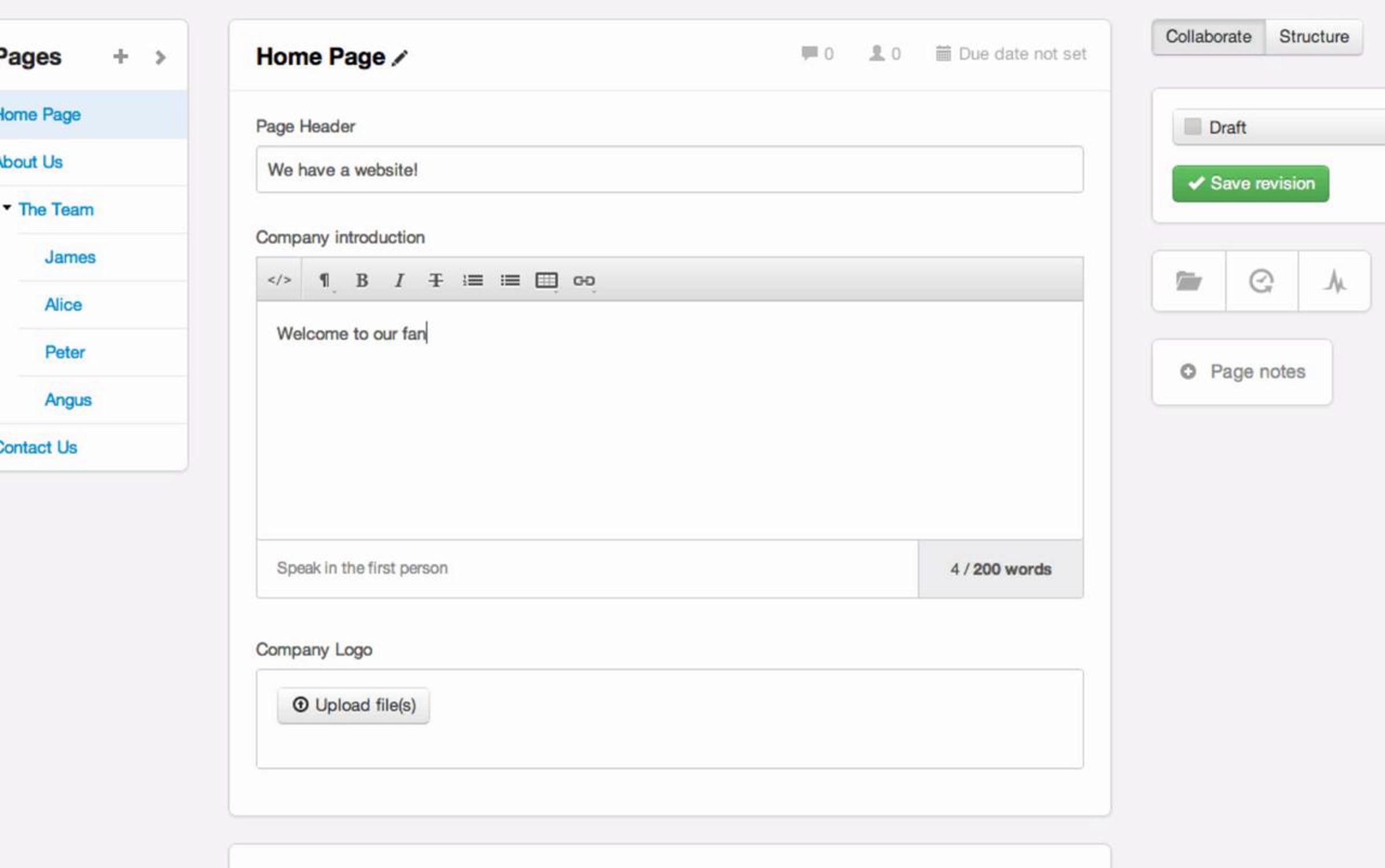
Task: Switch to the Collaborate tab
Action: (1208, 37)
